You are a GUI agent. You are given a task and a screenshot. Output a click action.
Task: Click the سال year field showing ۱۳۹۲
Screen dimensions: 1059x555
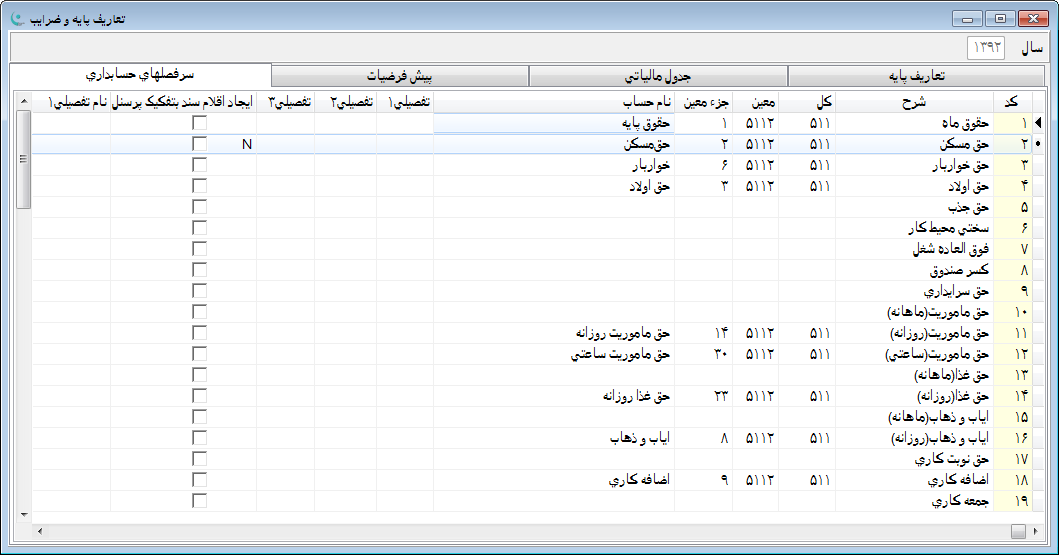tap(986, 48)
